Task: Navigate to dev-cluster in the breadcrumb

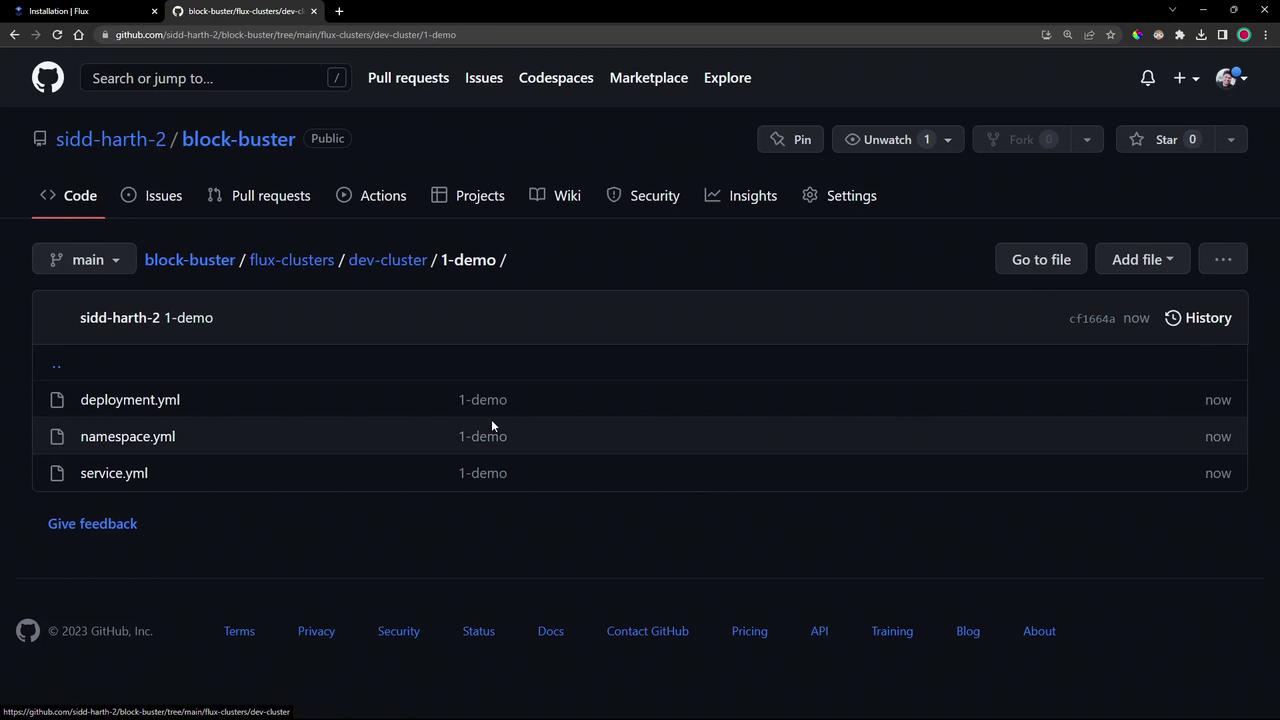Action: [x=388, y=260]
